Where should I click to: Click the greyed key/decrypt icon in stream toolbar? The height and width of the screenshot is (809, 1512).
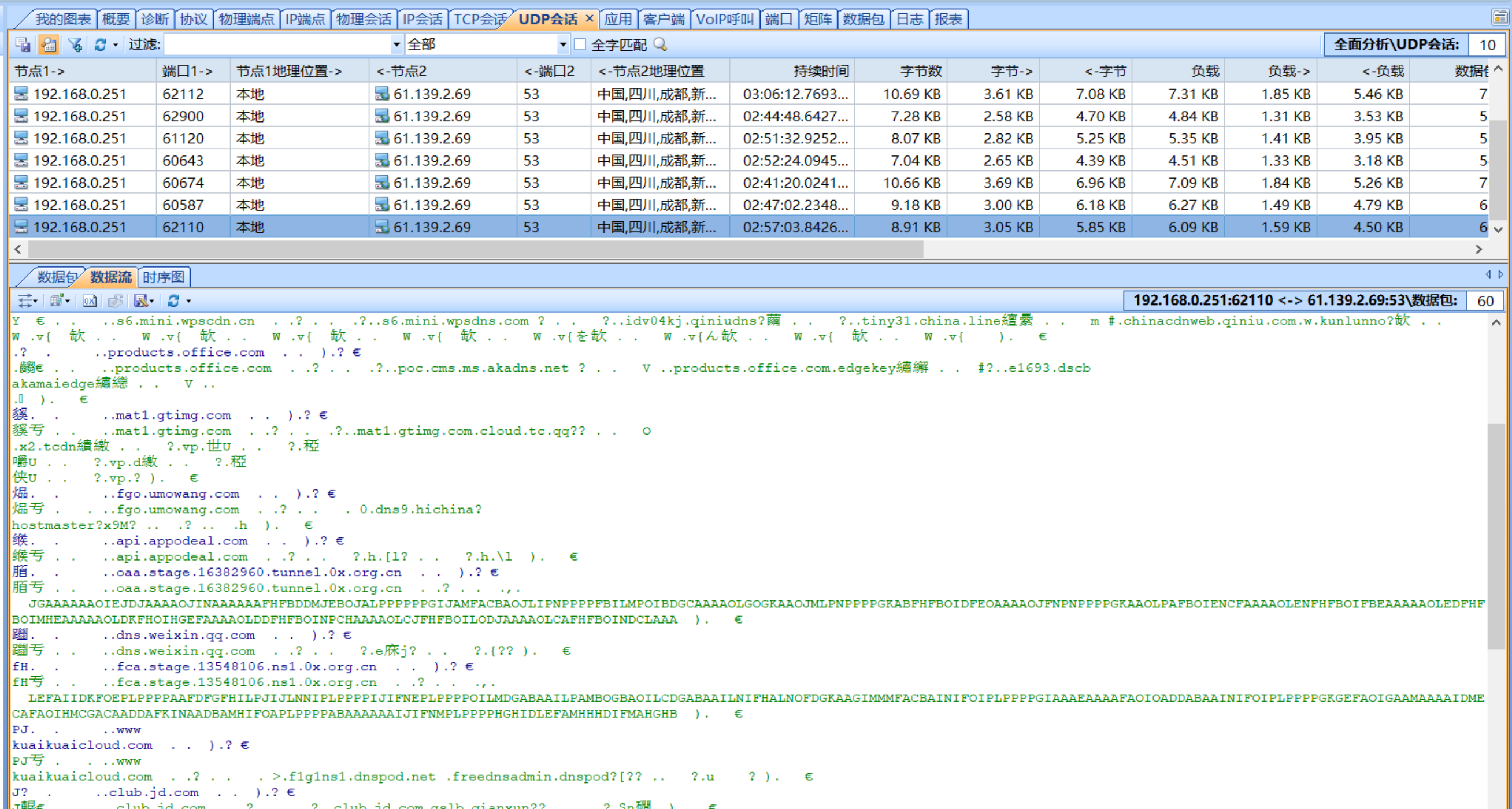[116, 301]
